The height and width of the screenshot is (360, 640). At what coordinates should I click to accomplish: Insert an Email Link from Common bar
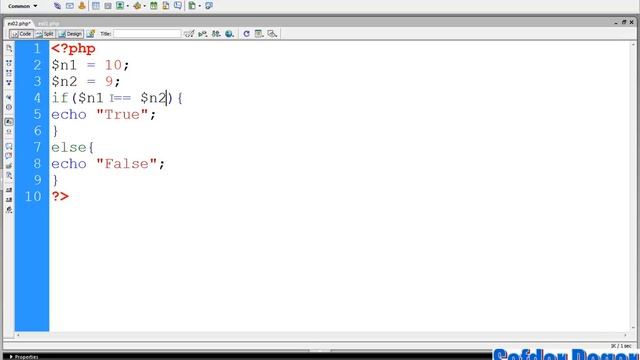tap(70, 6)
